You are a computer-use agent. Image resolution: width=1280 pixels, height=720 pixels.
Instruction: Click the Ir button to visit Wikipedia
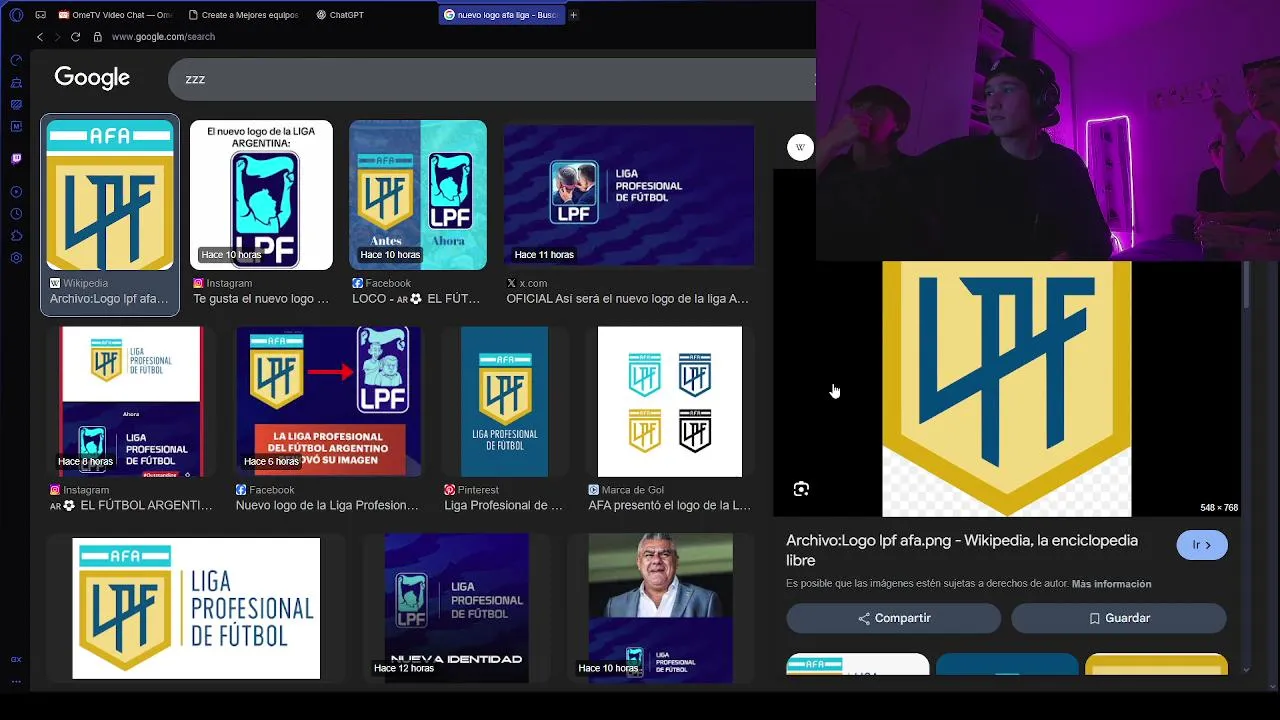1202,545
